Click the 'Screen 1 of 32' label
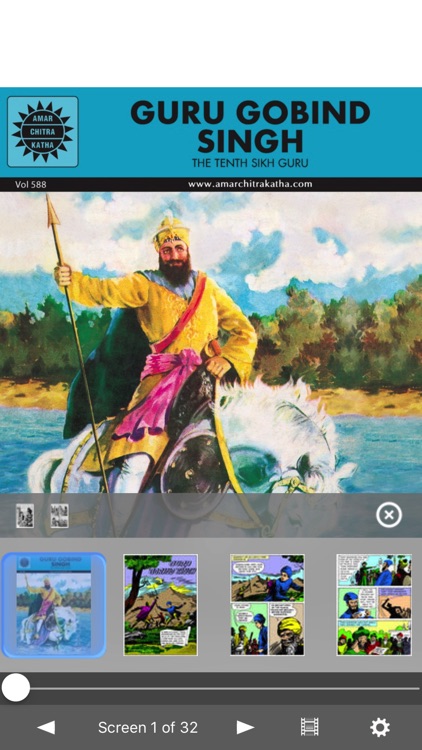The height and width of the screenshot is (750, 422). [x=148, y=728]
